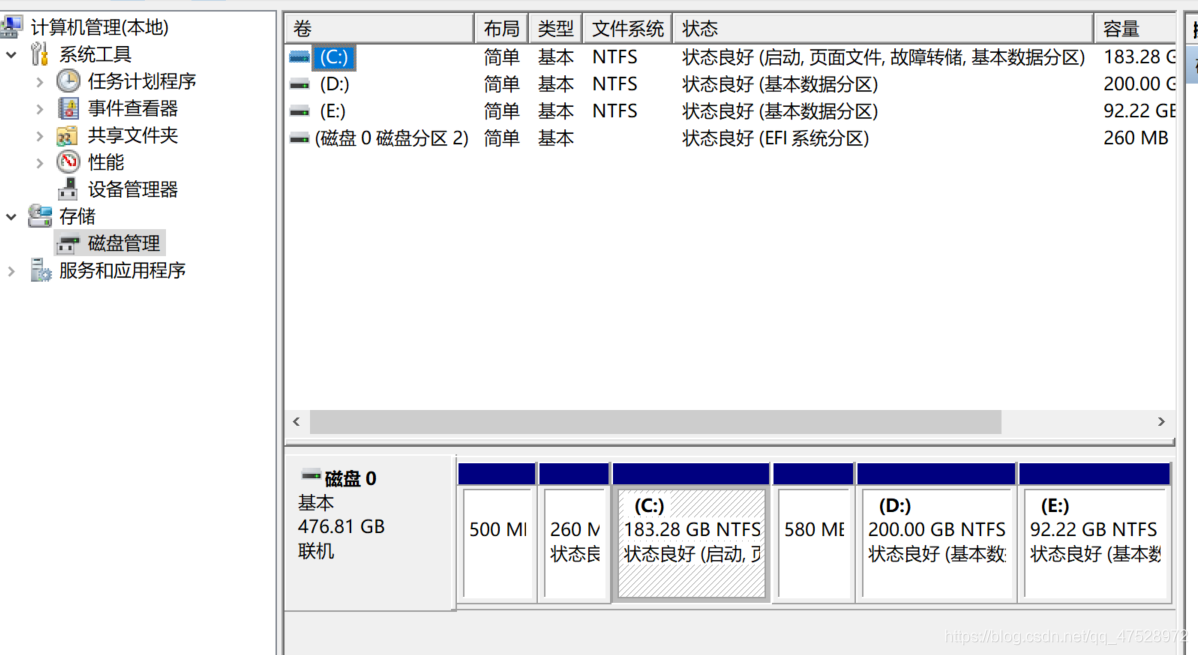Select 任务计划程序 in the tree
Viewport: 1198px width, 655px height.
(142, 81)
